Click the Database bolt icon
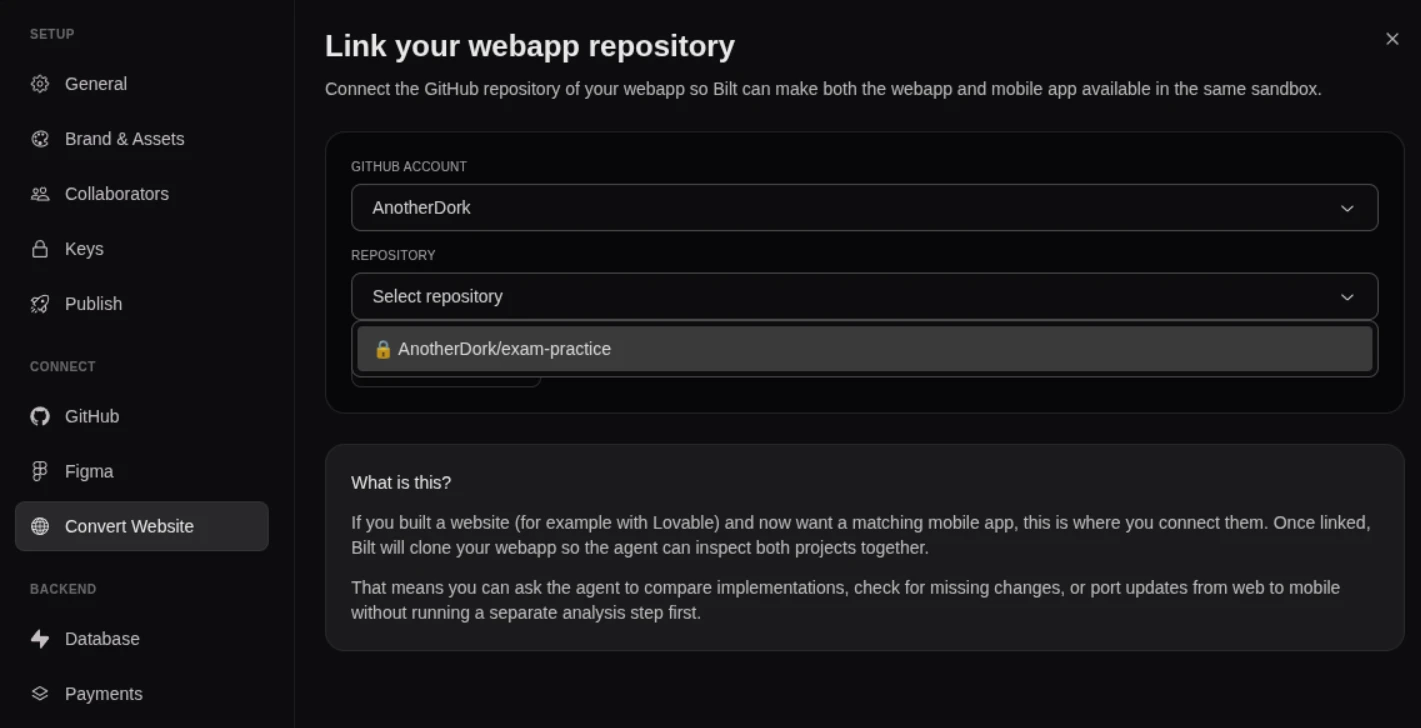The image size is (1421, 728). [x=40, y=639]
